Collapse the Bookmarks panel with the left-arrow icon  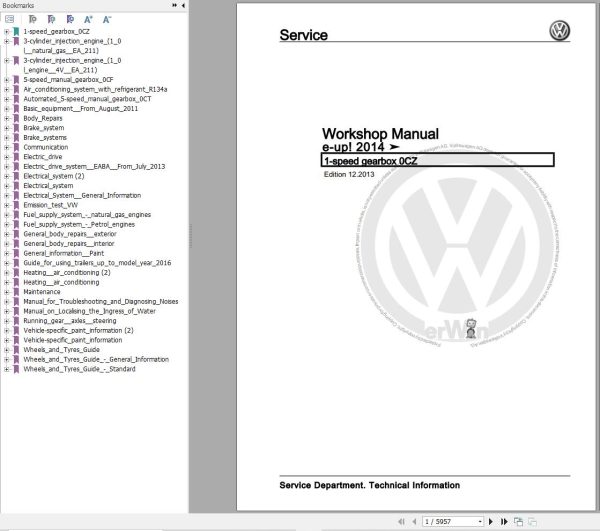pyautogui.click(x=183, y=5)
